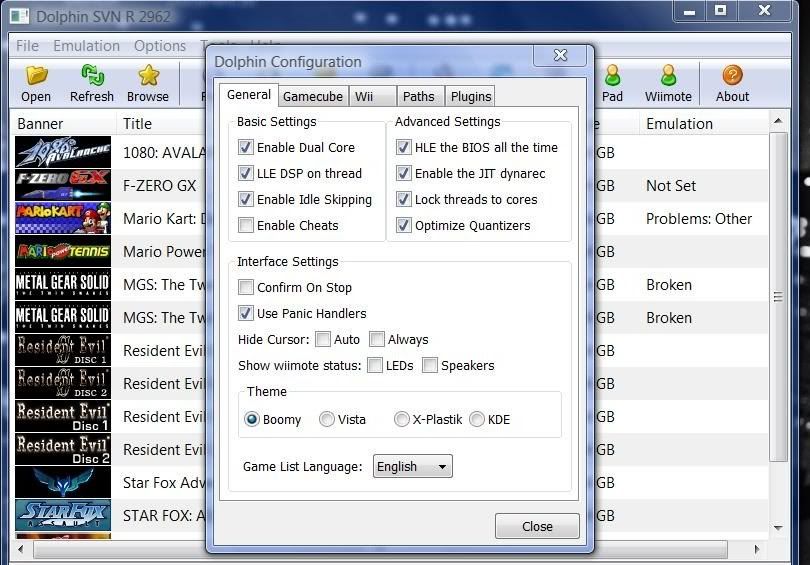
Task: Select the Star Fox Assault banner
Action: pos(63,516)
